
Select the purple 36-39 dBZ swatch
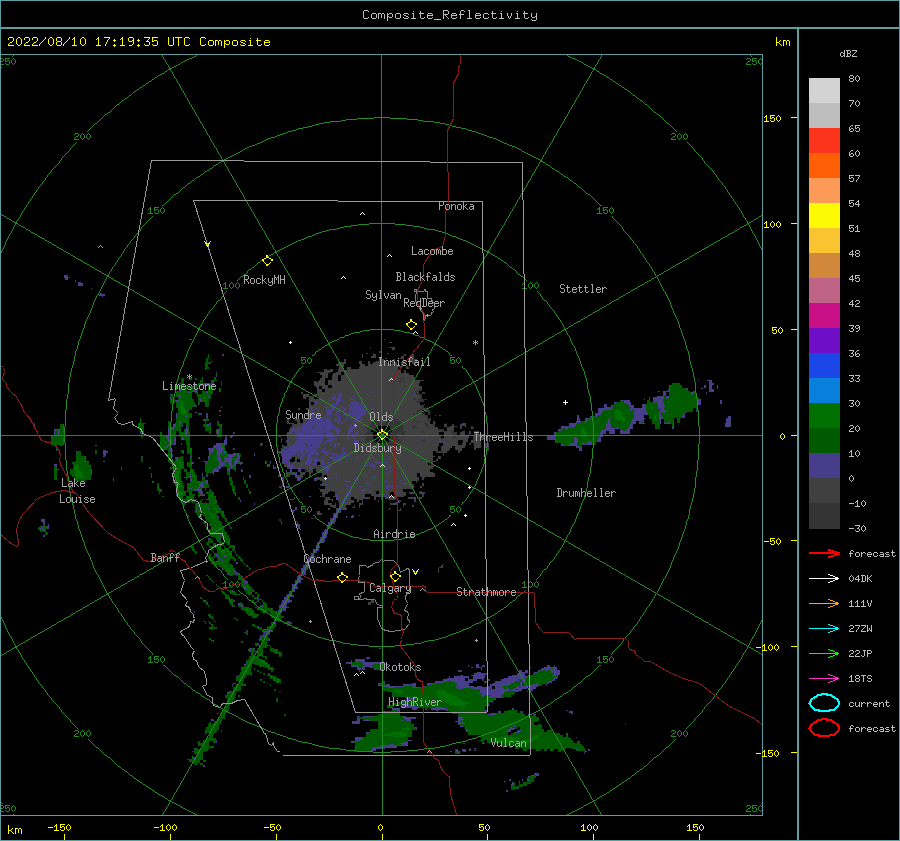pyautogui.click(x=824, y=341)
